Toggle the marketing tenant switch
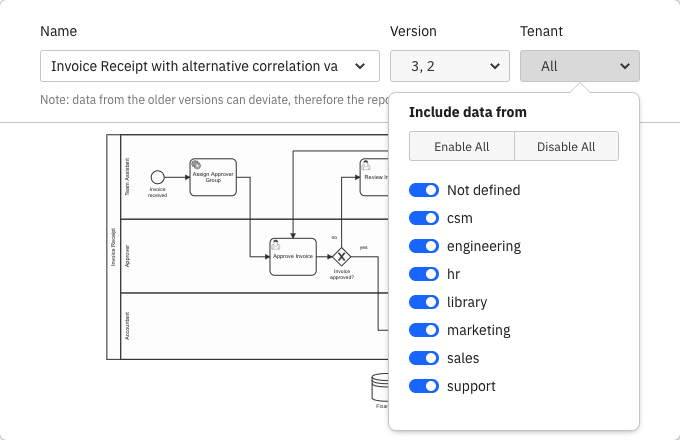The image size is (680, 440). pos(424,330)
